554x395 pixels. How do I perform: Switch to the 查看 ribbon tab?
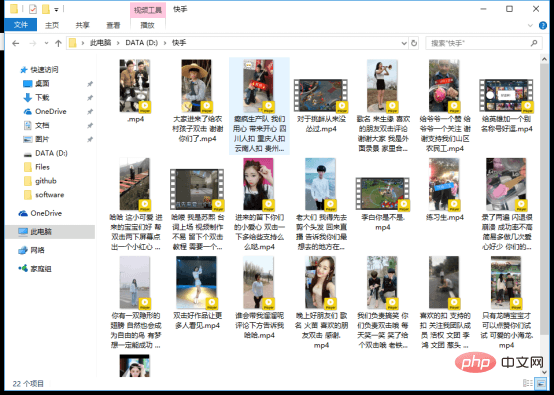coord(113,25)
